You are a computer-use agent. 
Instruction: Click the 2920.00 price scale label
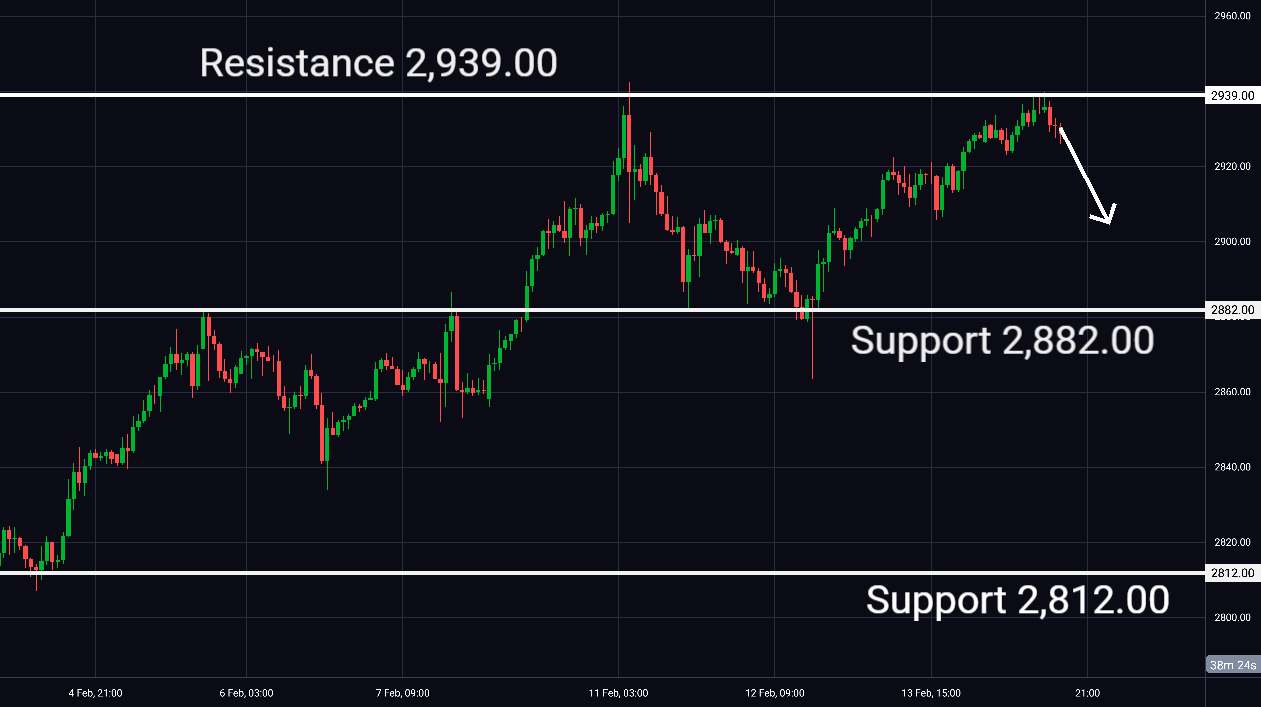tap(1231, 166)
